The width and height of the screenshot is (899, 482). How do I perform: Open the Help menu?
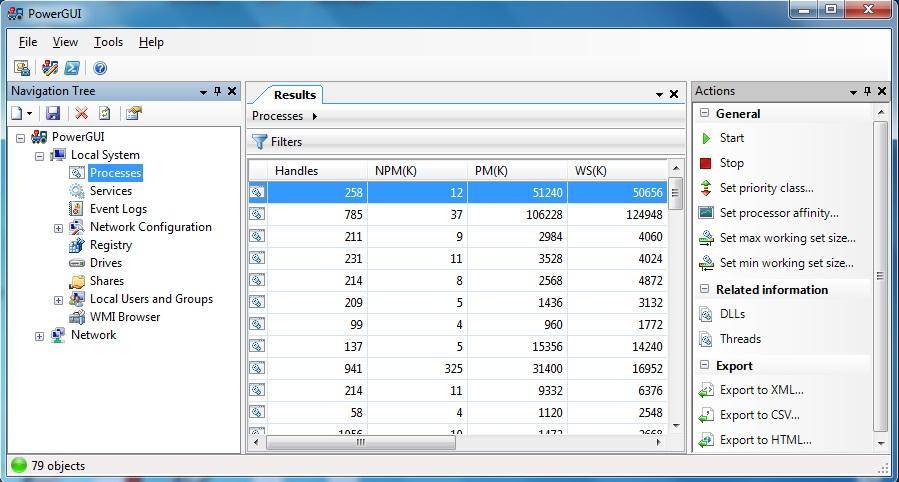point(151,42)
